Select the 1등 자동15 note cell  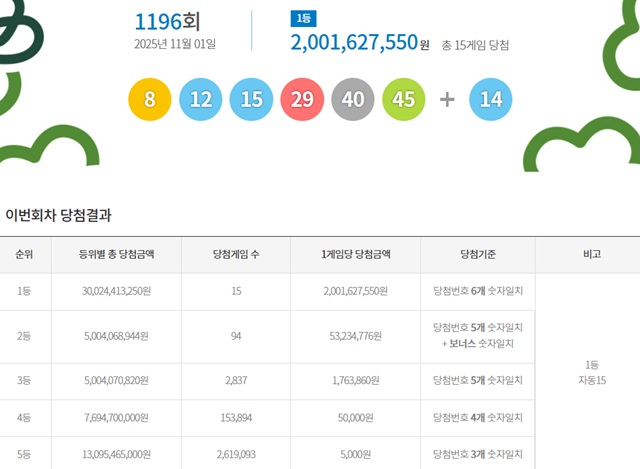pos(591,372)
